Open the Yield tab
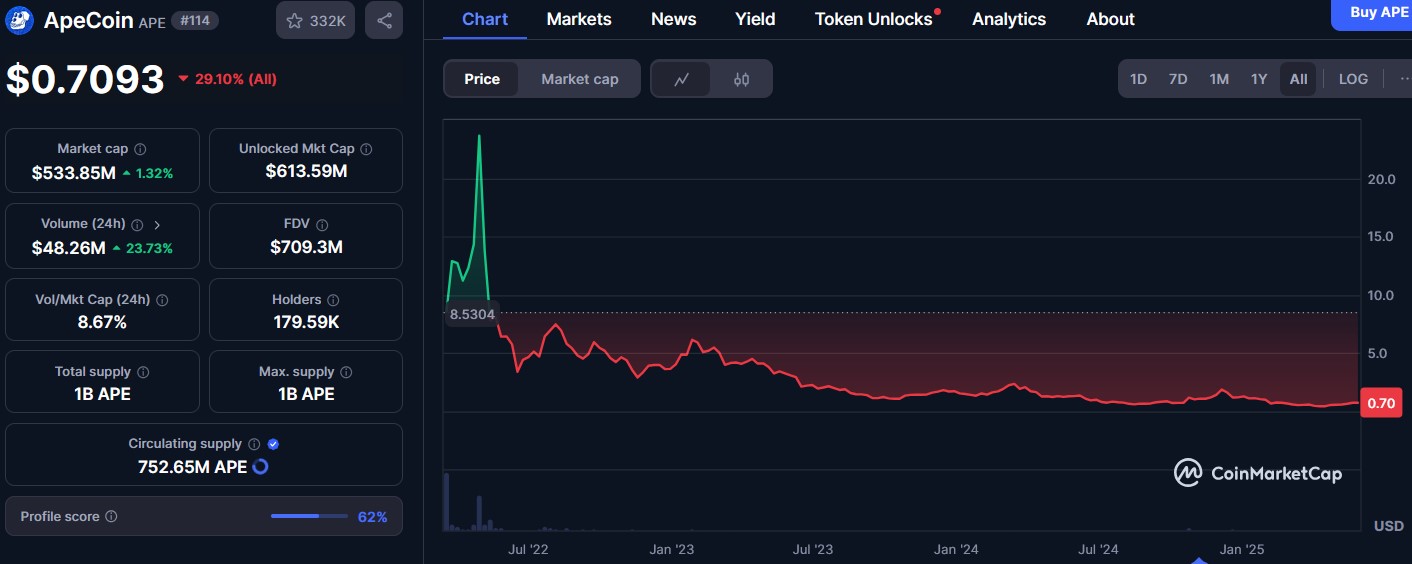The image size is (1412, 564). (x=755, y=19)
